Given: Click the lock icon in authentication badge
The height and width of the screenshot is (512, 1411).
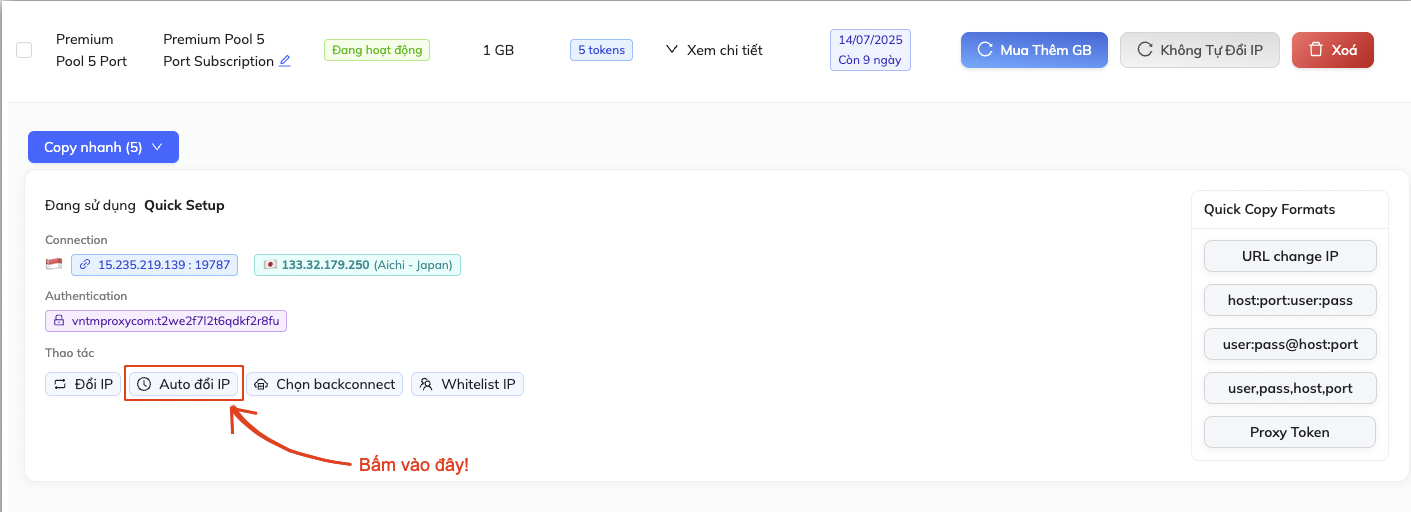Looking at the screenshot, I should [59, 321].
